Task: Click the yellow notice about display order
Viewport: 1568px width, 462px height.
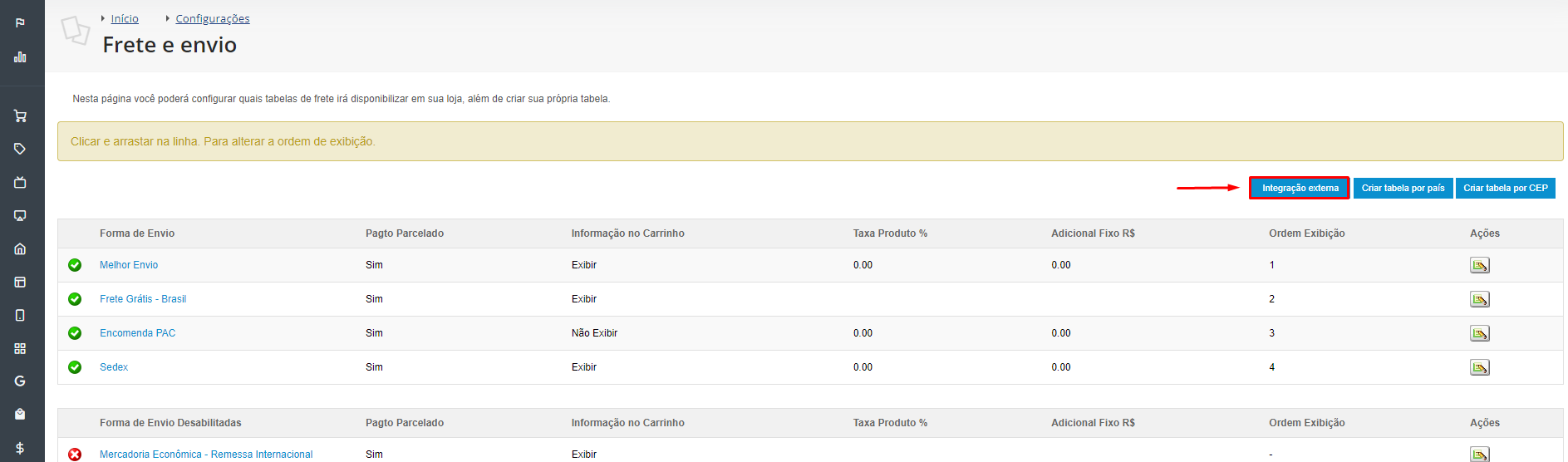Action: click(810, 141)
